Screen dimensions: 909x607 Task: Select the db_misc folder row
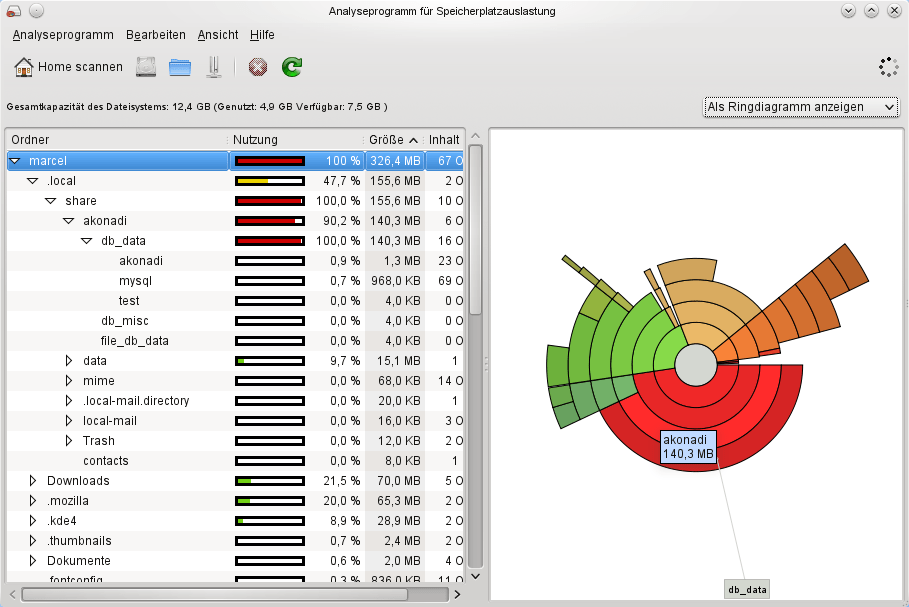coord(235,321)
